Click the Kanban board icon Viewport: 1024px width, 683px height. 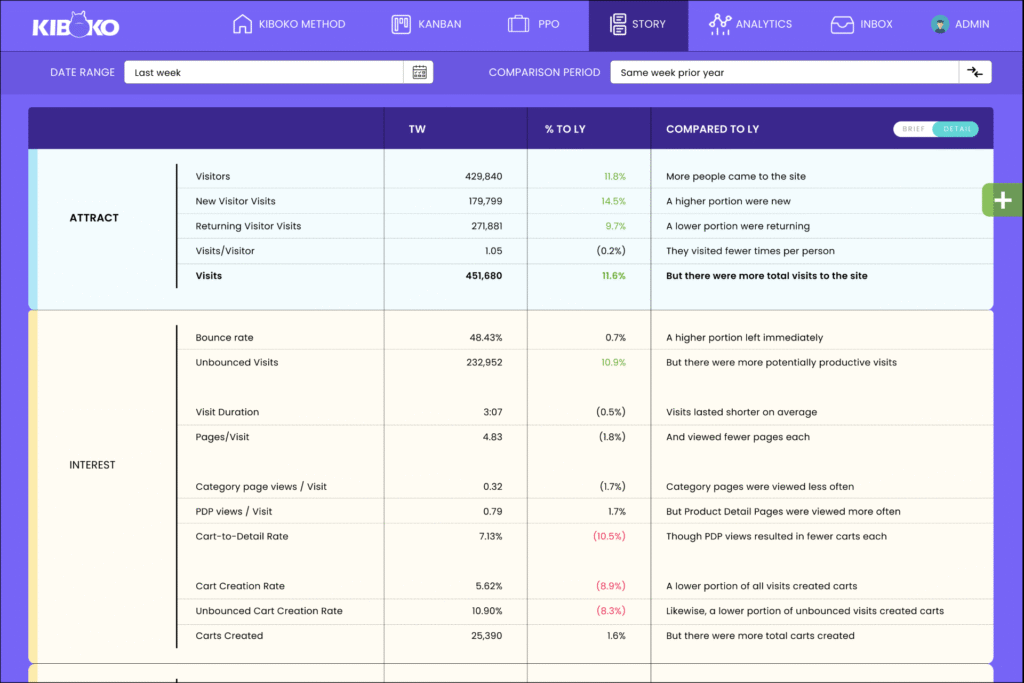point(400,24)
